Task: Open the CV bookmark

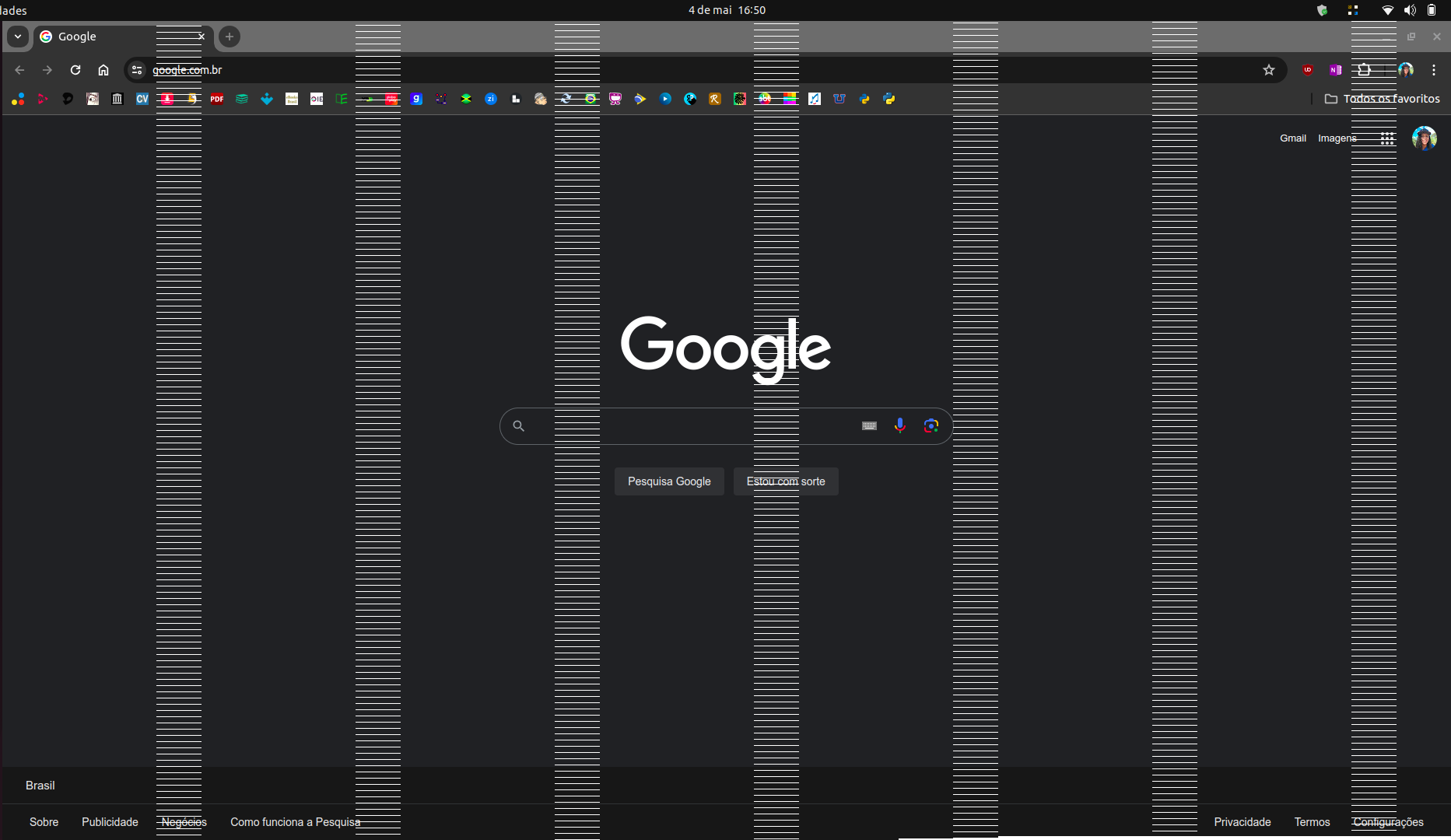Action: [142, 99]
